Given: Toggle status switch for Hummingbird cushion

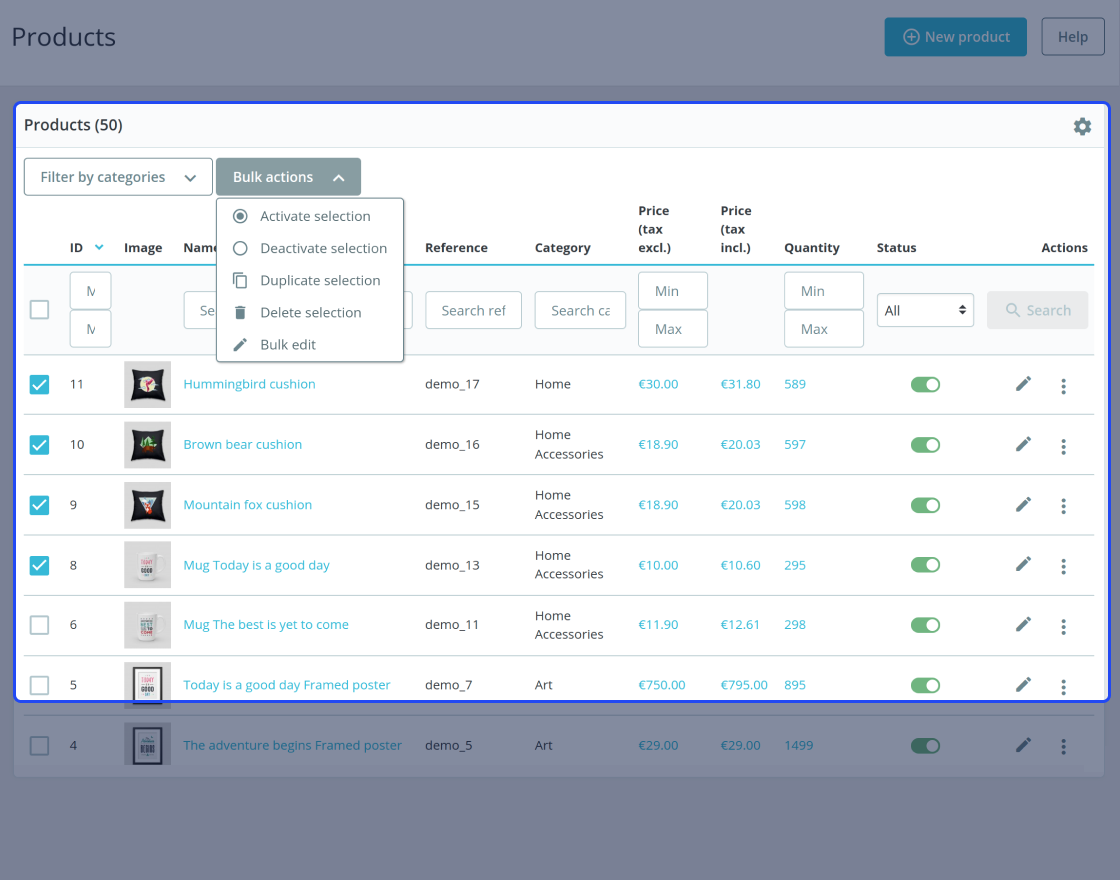Looking at the screenshot, I should (925, 384).
